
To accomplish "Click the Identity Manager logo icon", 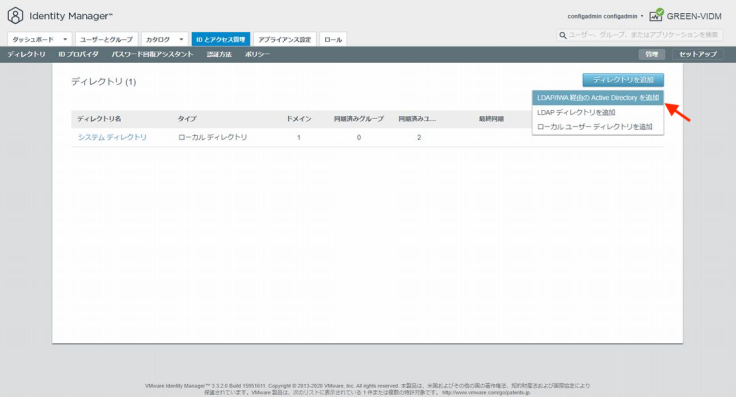I will click(x=15, y=15).
